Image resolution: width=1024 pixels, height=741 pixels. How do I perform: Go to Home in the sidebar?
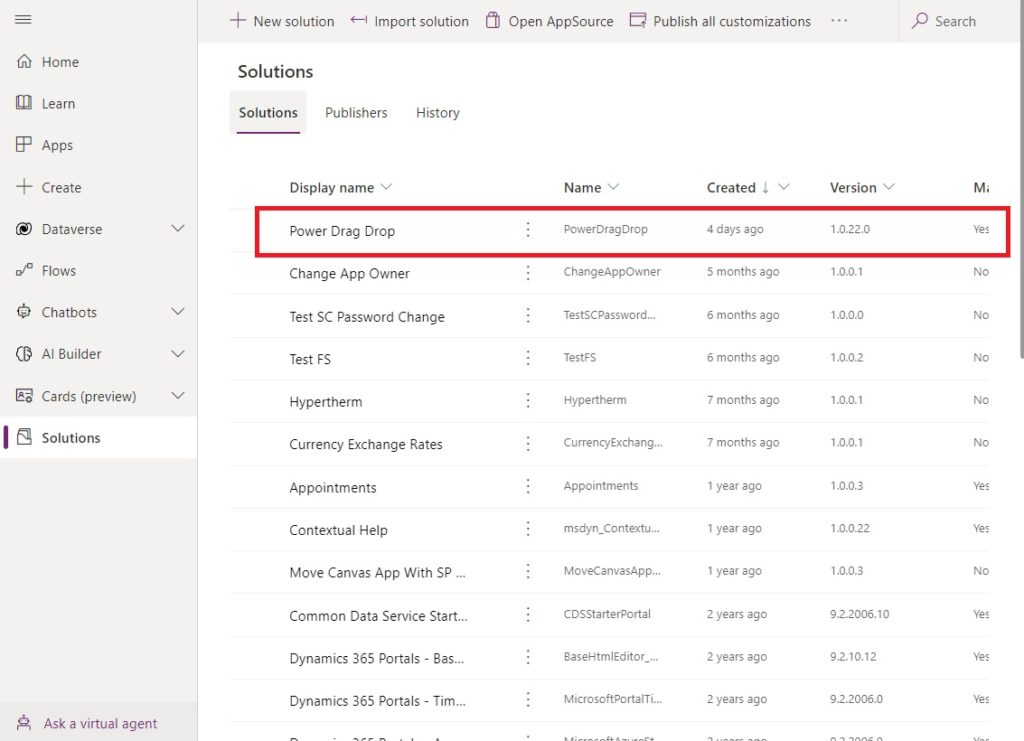56,61
